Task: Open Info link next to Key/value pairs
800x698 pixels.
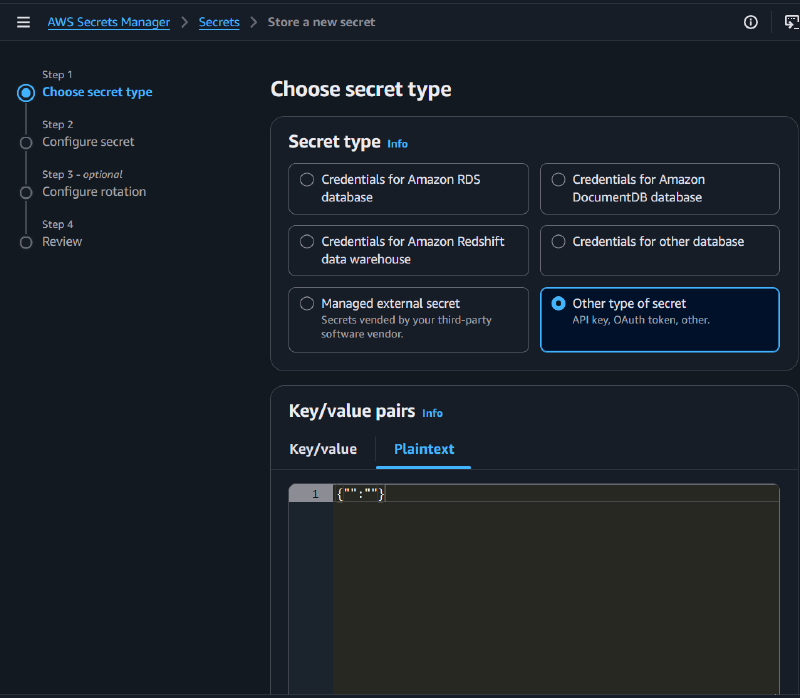Action: click(x=432, y=413)
